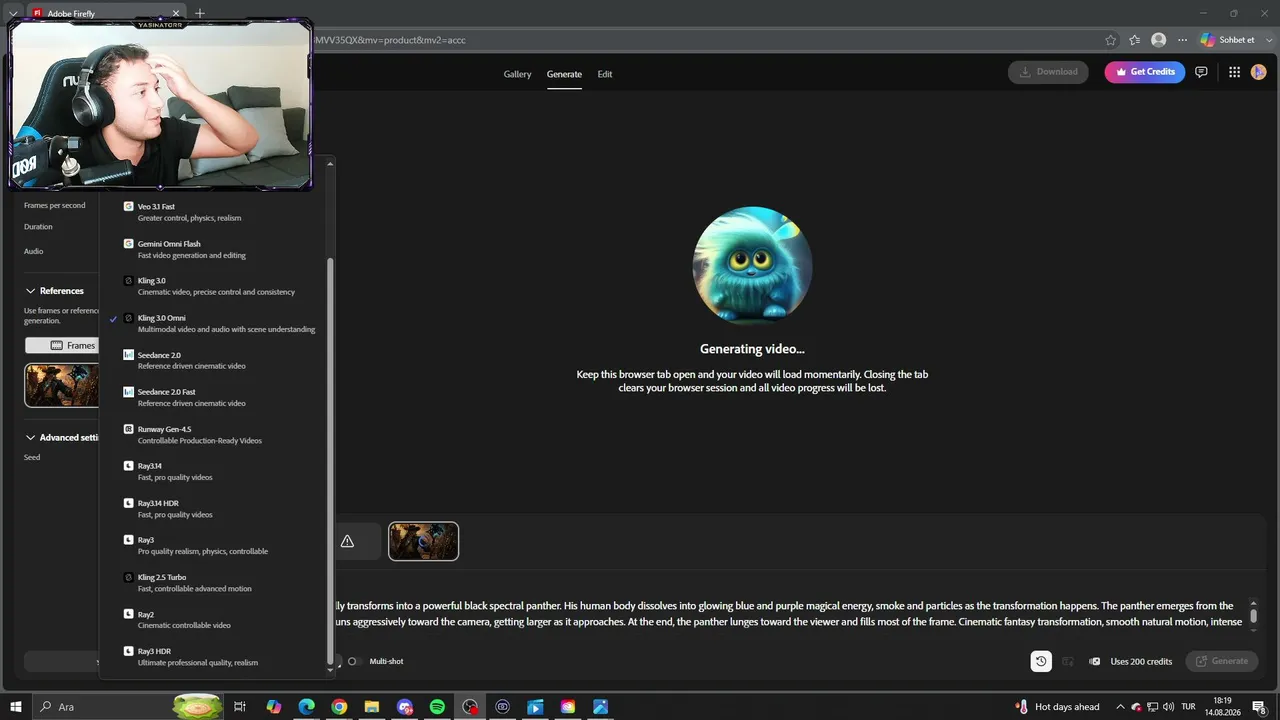Screen dimensions: 1280x720
Task: Open the Copilot app on the taskbar
Action: (x=273, y=707)
